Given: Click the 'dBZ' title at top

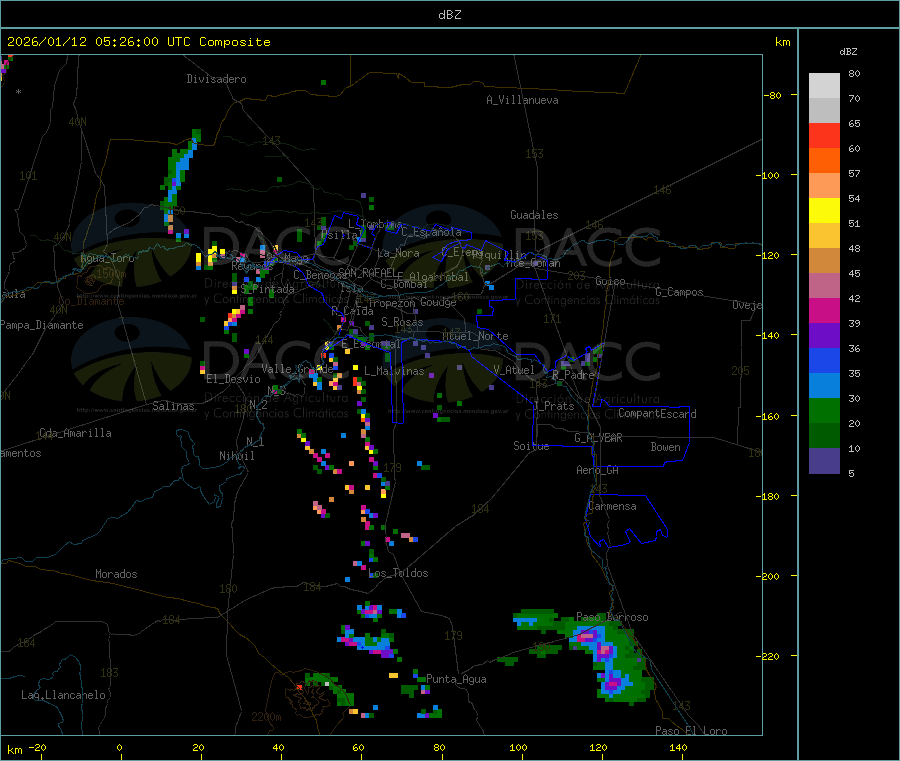Looking at the screenshot, I should [449, 15].
